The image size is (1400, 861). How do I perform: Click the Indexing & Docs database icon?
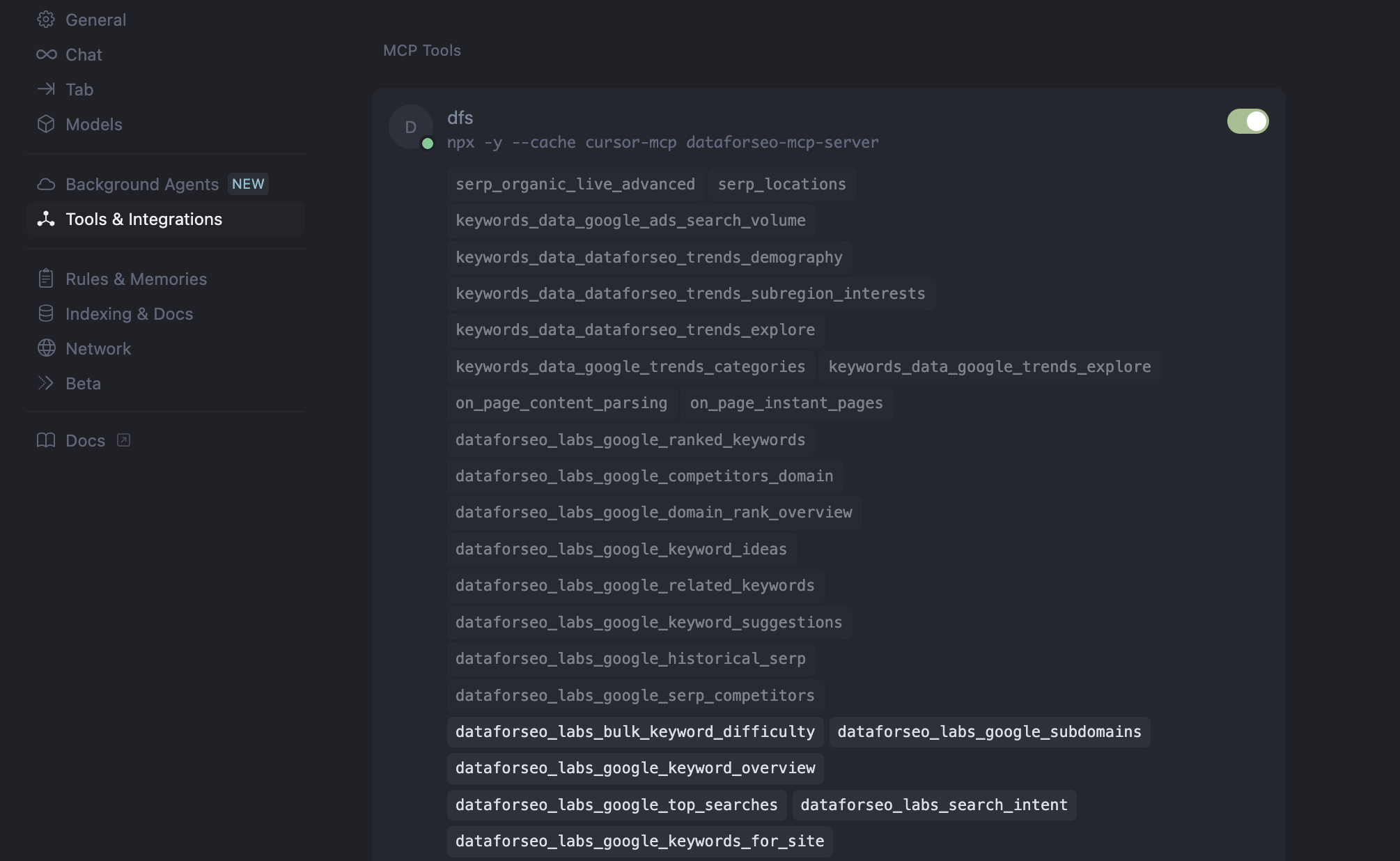(46, 313)
